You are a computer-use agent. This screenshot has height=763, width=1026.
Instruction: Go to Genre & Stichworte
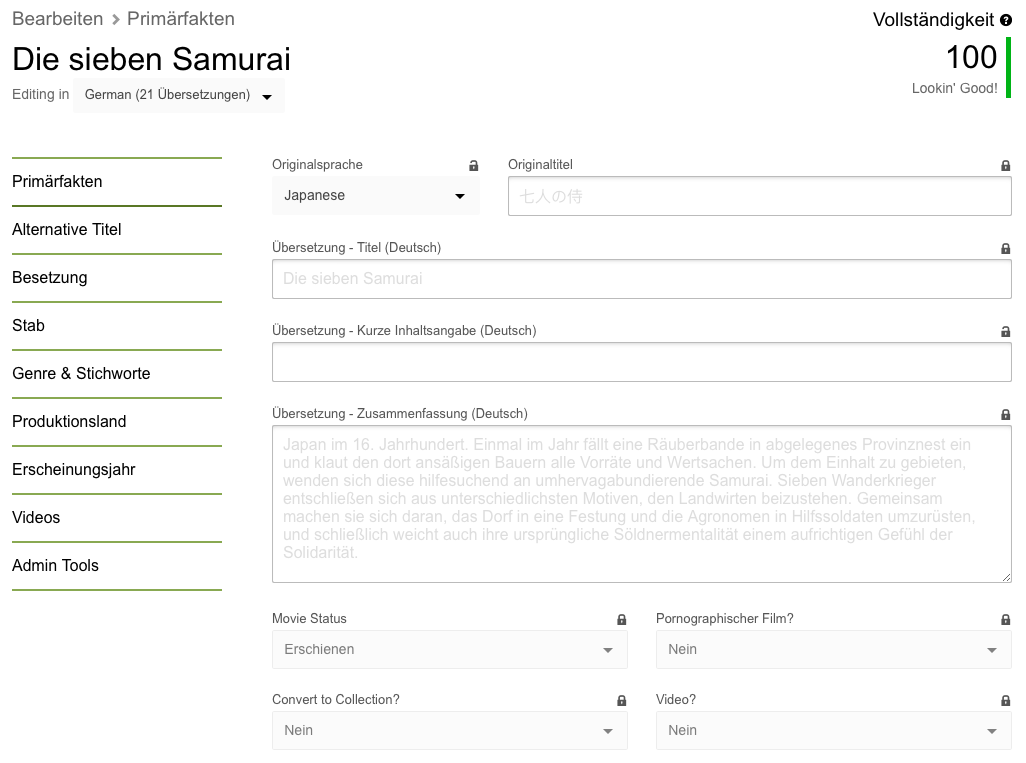click(116, 374)
